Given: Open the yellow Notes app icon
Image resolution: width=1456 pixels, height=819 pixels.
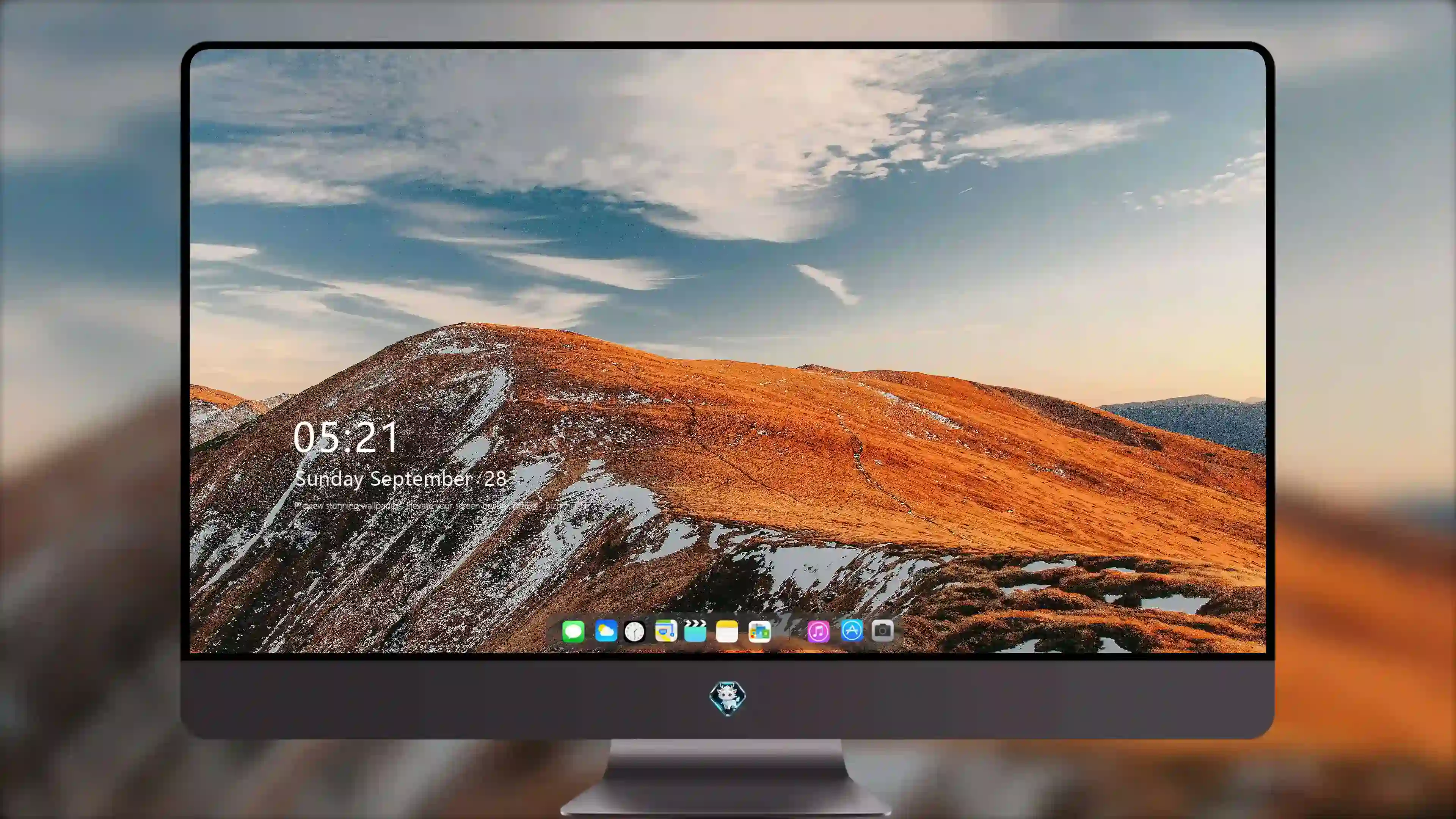Looking at the screenshot, I should [x=727, y=631].
